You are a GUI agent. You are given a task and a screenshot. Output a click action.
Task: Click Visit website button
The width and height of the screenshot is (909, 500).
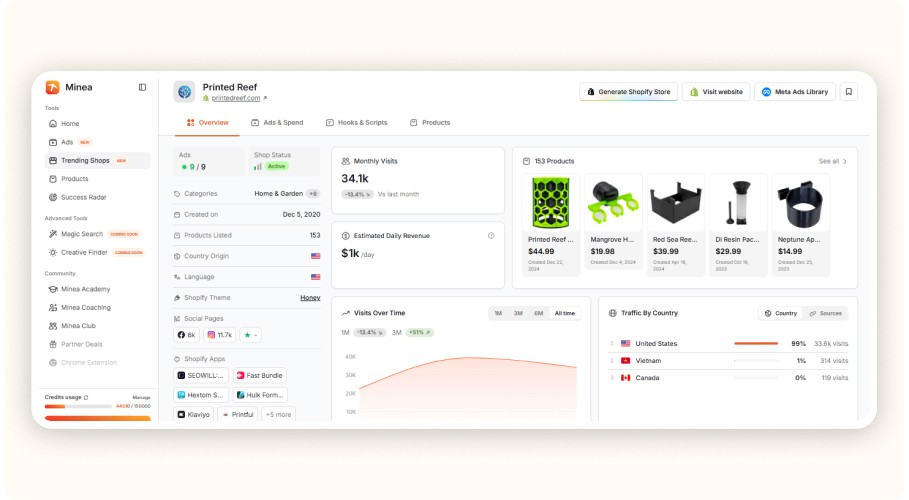tap(716, 92)
